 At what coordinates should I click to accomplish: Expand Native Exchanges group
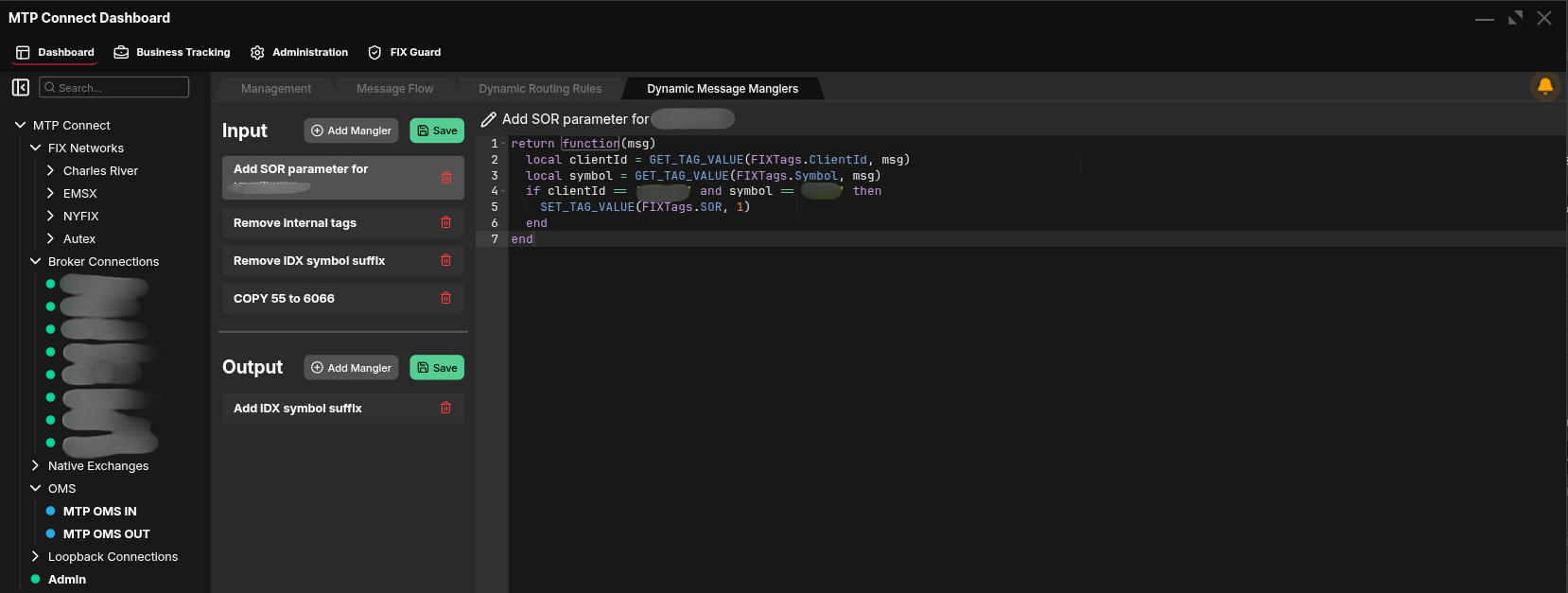coord(35,466)
